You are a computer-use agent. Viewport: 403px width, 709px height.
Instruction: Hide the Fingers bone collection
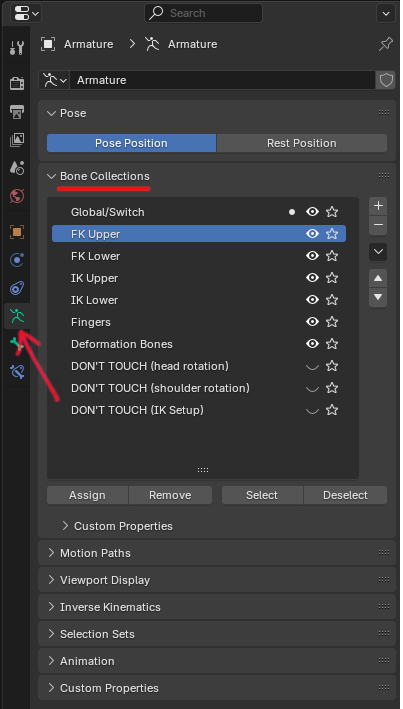pyautogui.click(x=312, y=322)
